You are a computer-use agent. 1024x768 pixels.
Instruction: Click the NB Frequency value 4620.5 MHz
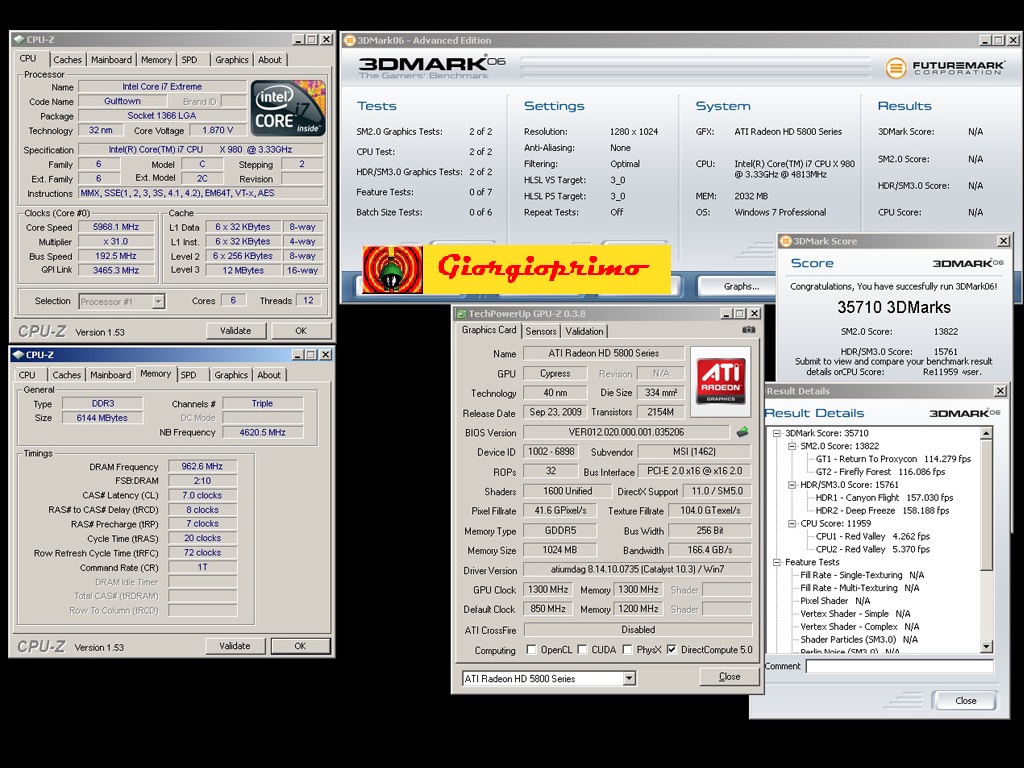[x=263, y=432]
